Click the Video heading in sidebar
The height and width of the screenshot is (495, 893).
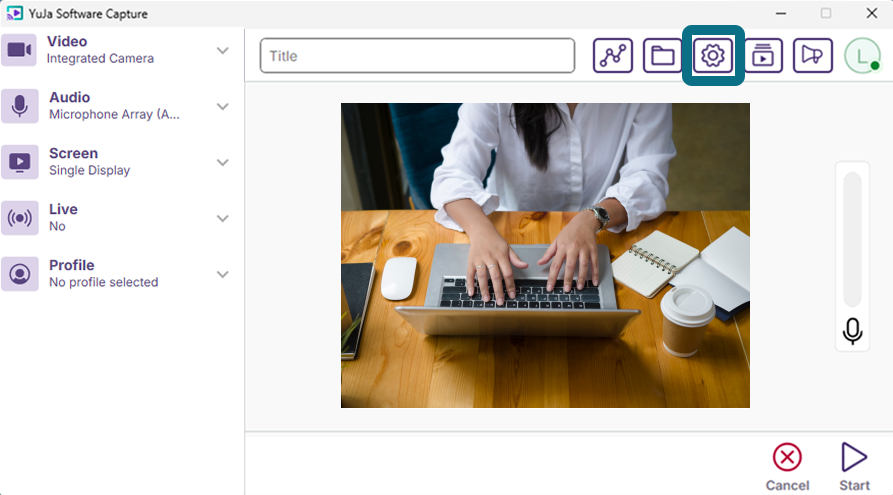pos(67,42)
